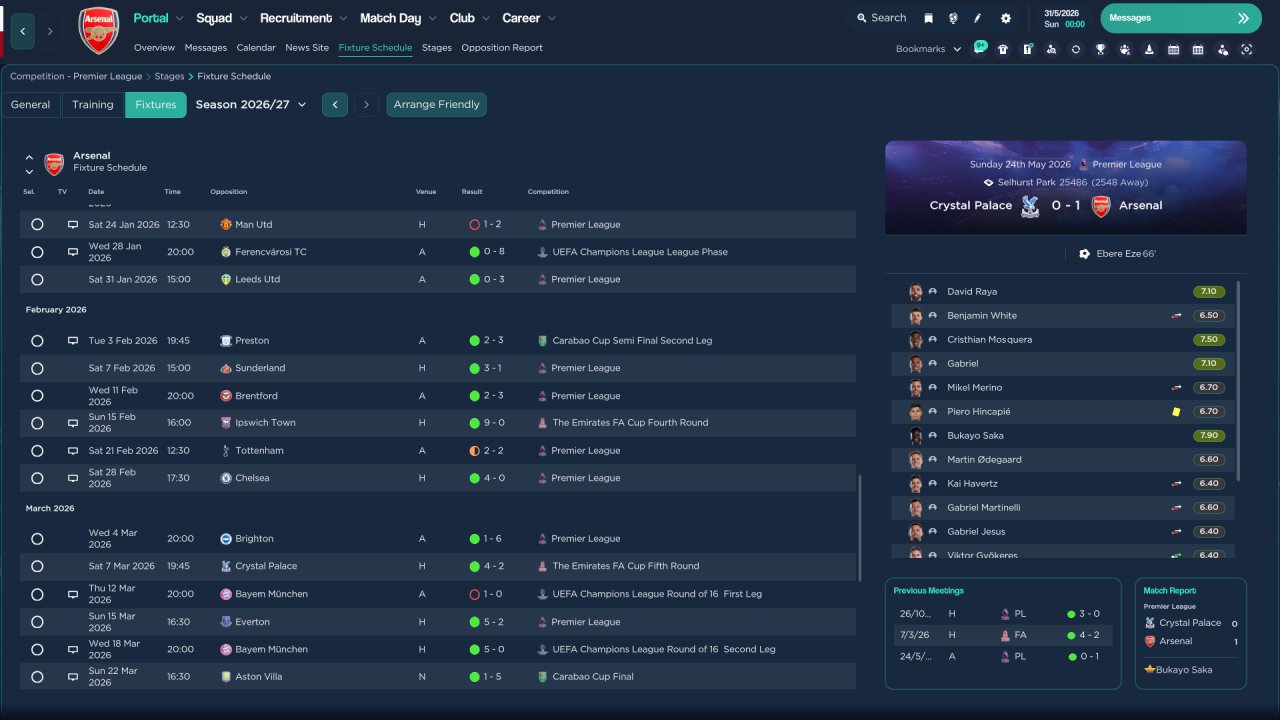Click the pencil edit icon in top bar
Image resolution: width=1280 pixels, height=720 pixels.
(x=978, y=18)
